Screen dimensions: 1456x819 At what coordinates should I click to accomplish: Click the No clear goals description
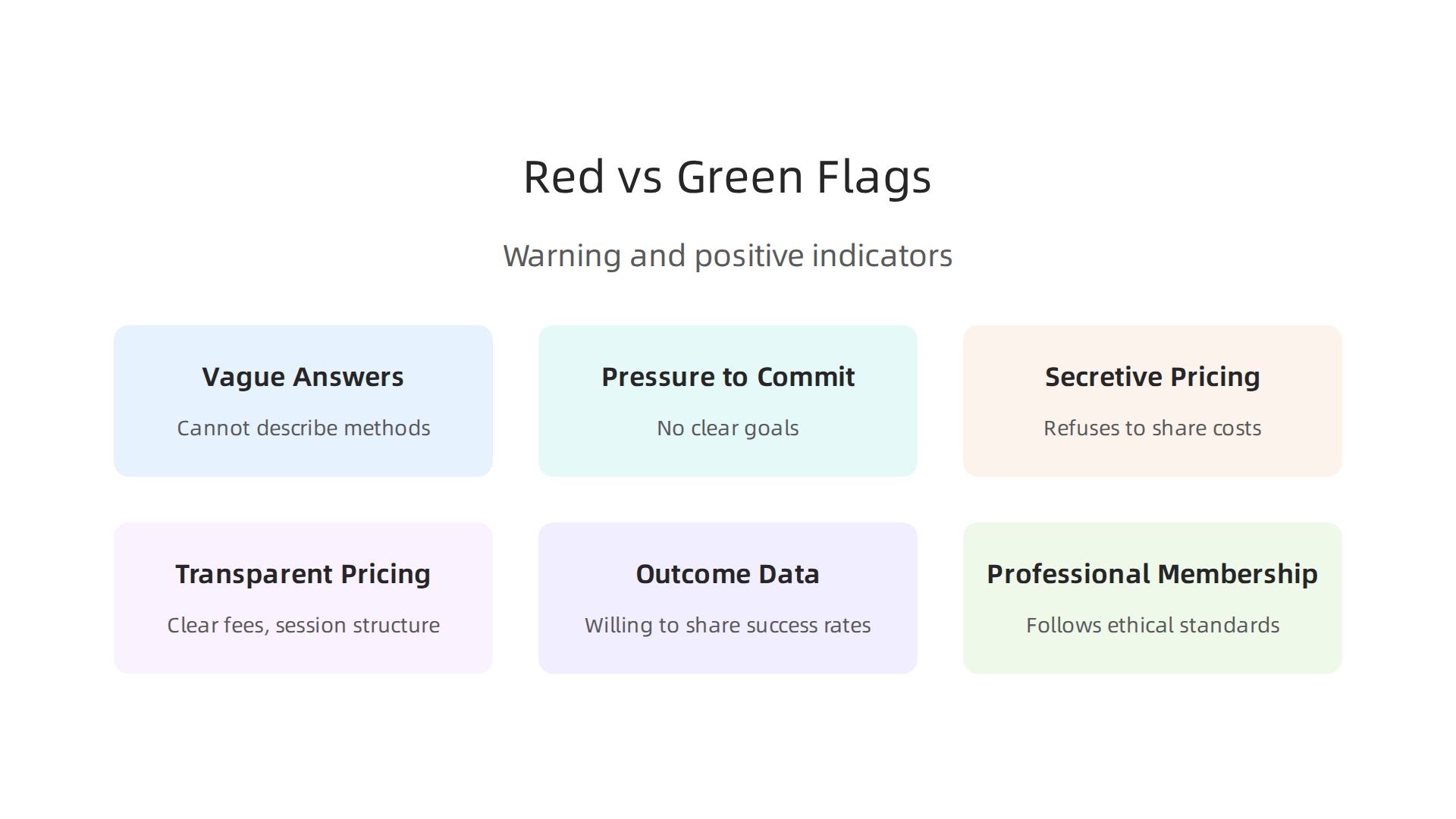coord(728,428)
